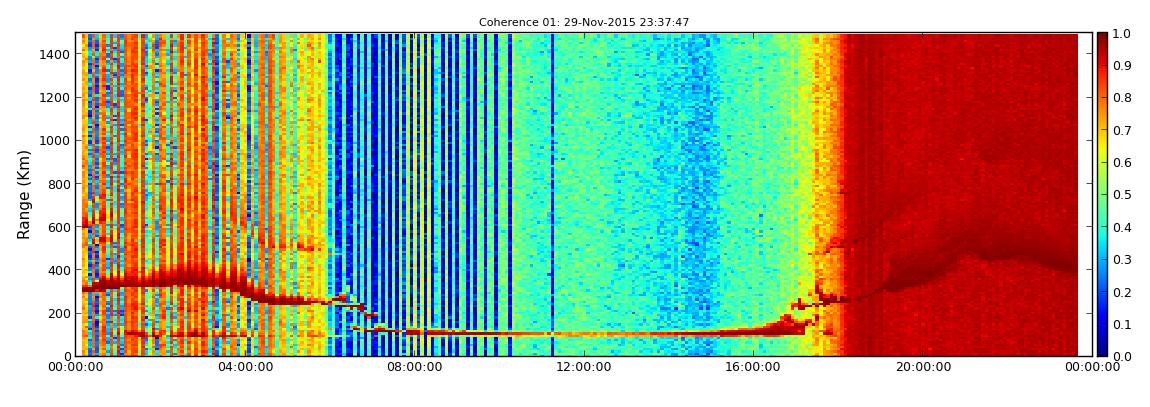The width and height of the screenshot is (1150, 407).
Task: Click the 16:00:00 time axis label
Action: 755,367
